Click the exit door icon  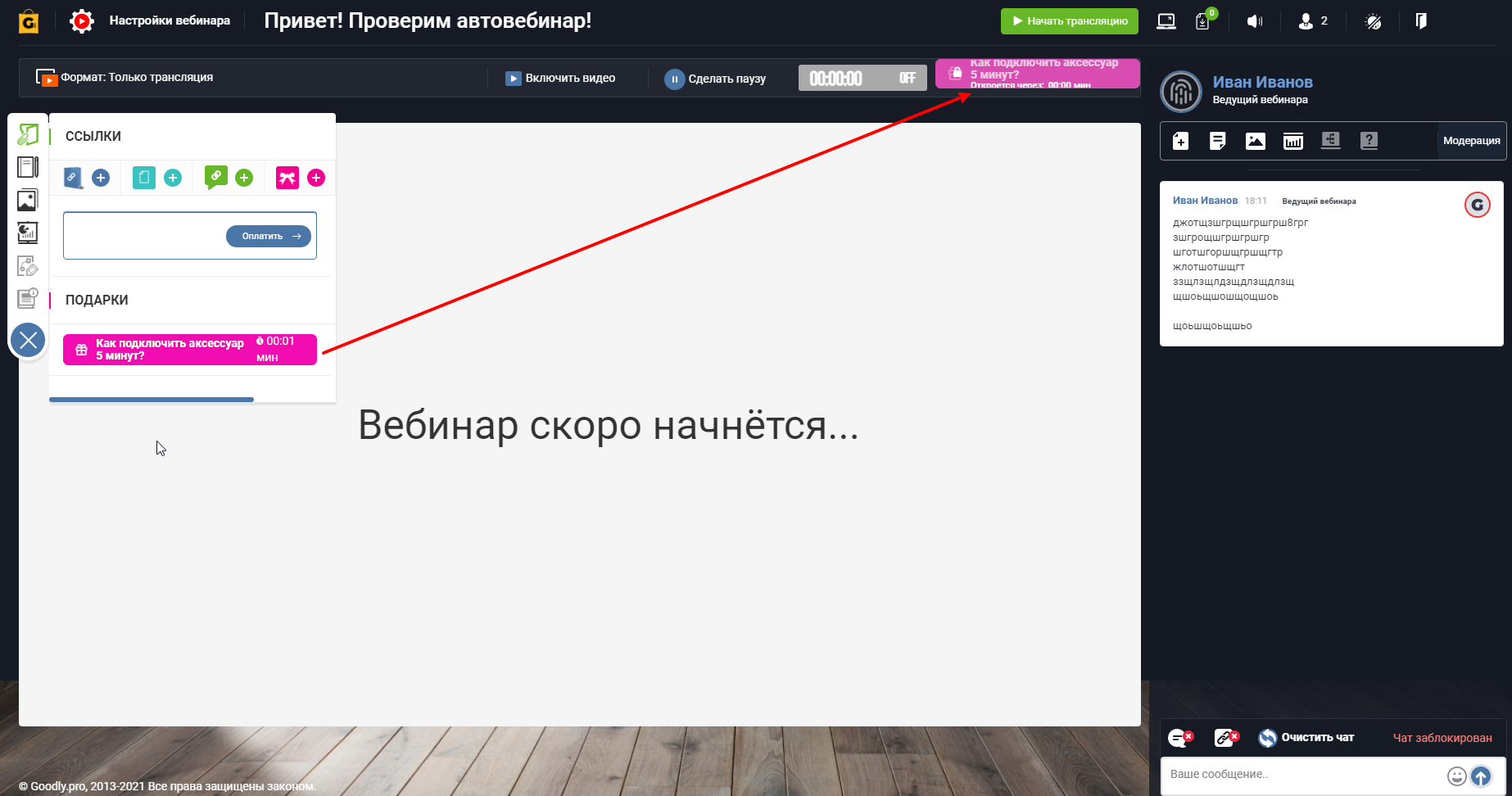tap(1421, 20)
